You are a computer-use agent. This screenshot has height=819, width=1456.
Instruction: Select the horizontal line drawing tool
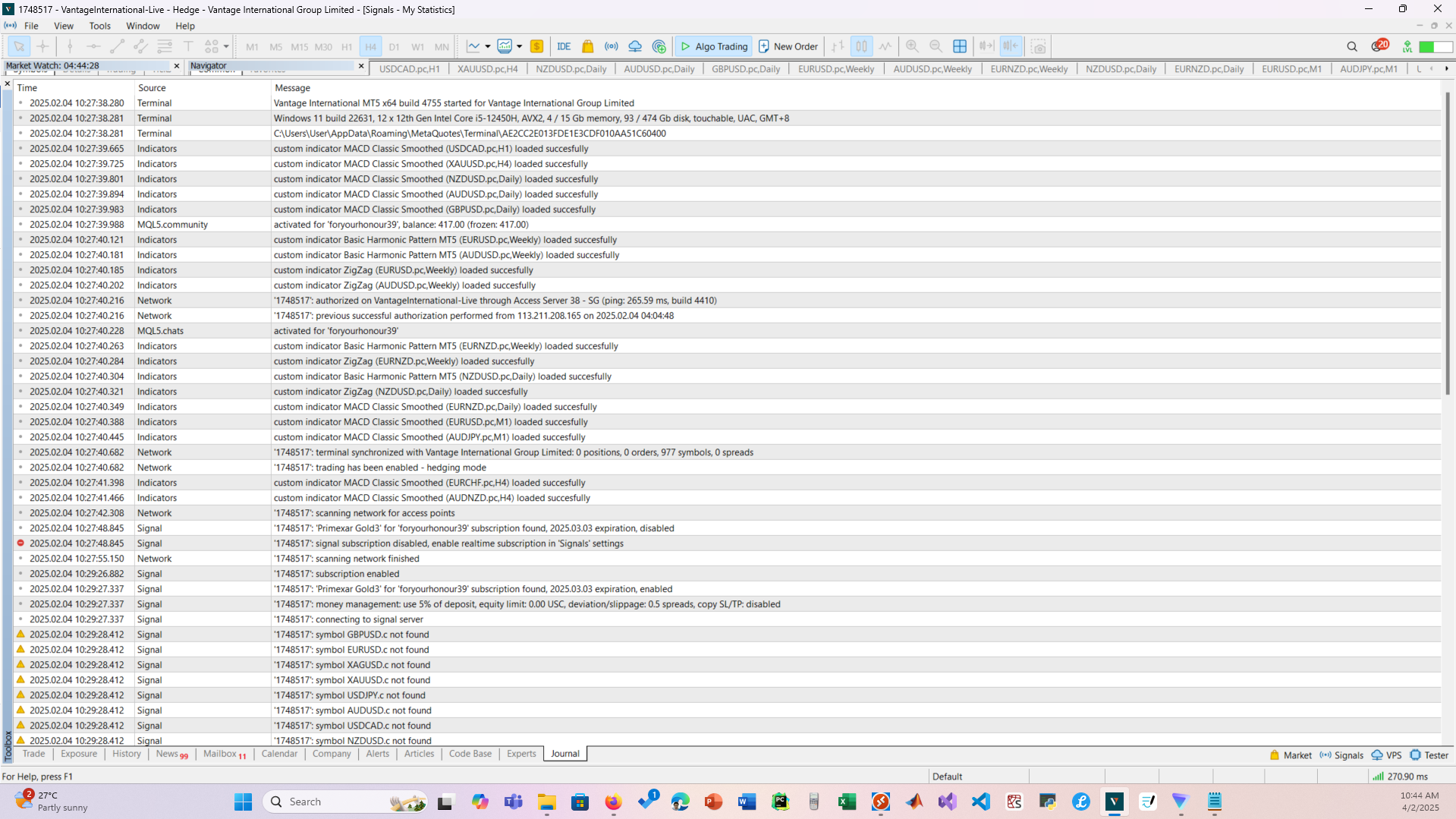pos(93,46)
